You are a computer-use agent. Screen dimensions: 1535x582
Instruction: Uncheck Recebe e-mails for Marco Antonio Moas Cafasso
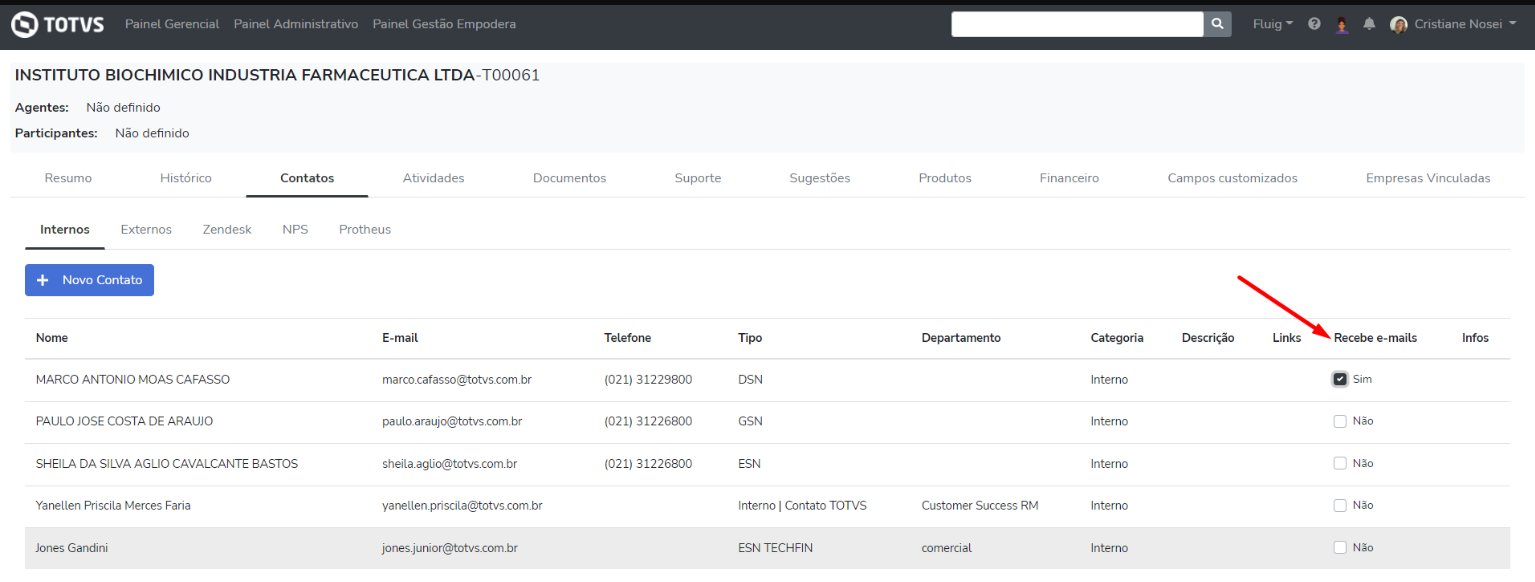click(1340, 379)
